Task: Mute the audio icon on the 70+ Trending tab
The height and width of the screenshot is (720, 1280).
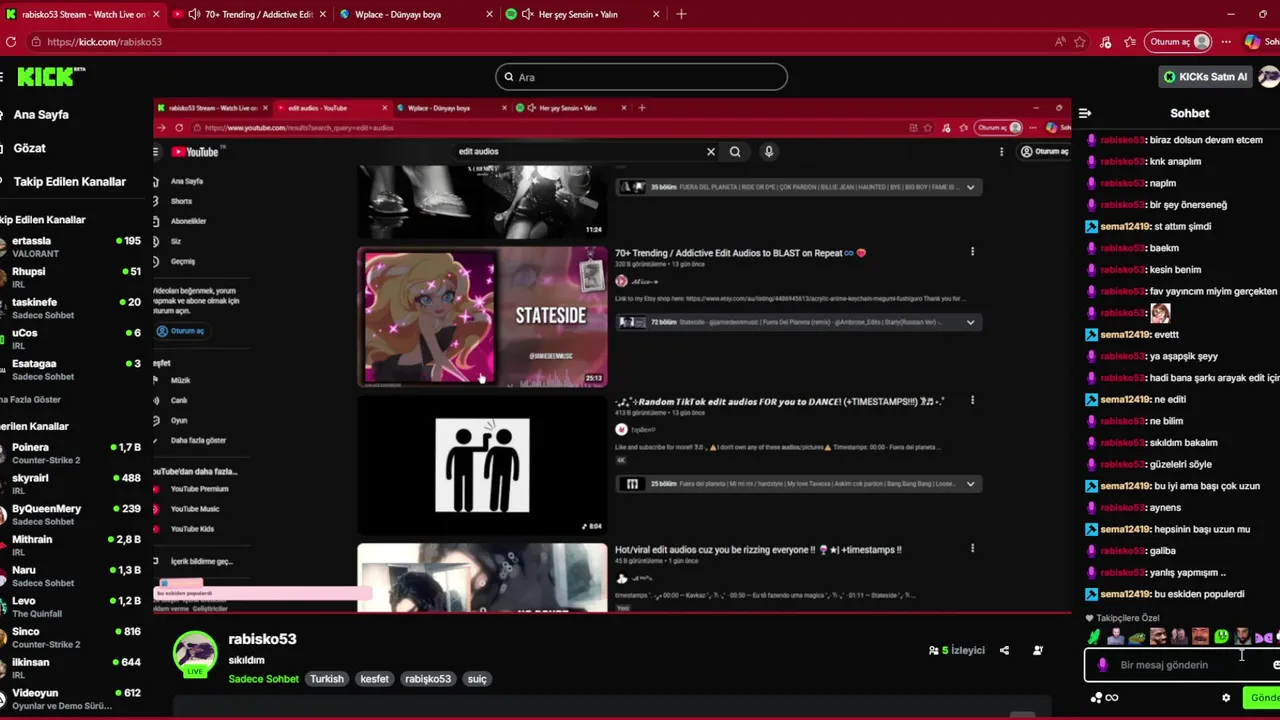Action: (194, 14)
